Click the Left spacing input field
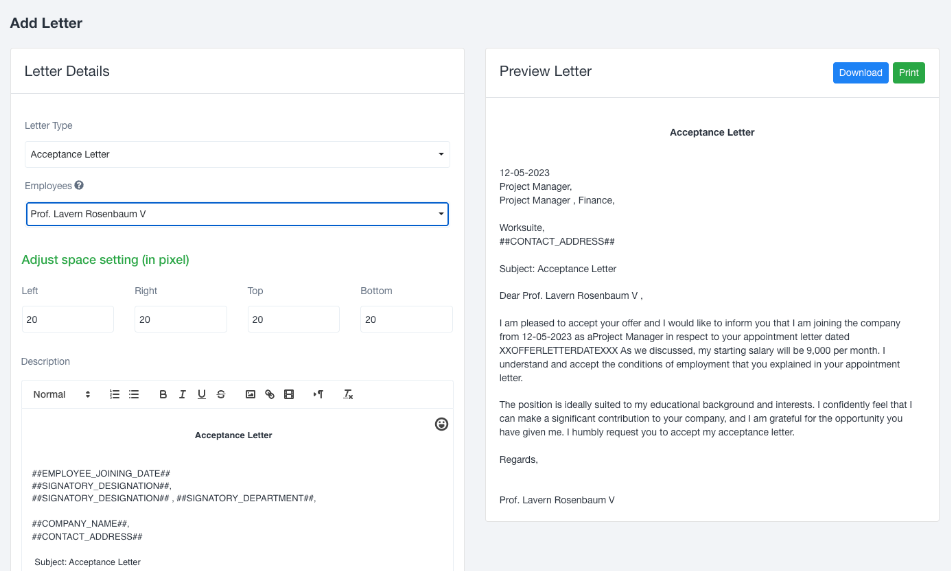Viewport: 951px width, 571px height. pyautogui.click(x=68, y=320)
